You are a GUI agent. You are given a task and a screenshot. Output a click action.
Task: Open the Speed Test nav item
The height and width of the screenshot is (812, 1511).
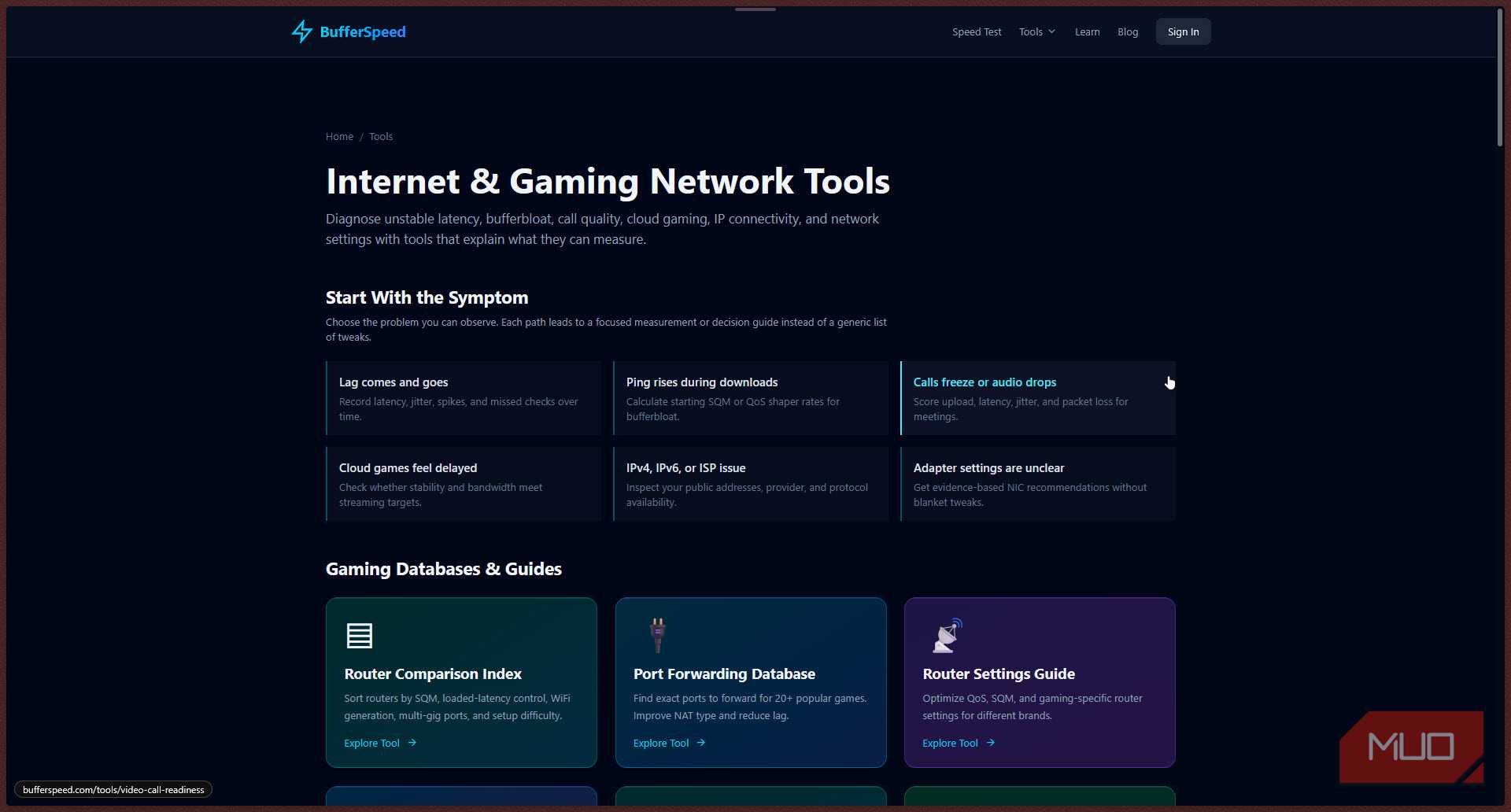tap(977, 31)
